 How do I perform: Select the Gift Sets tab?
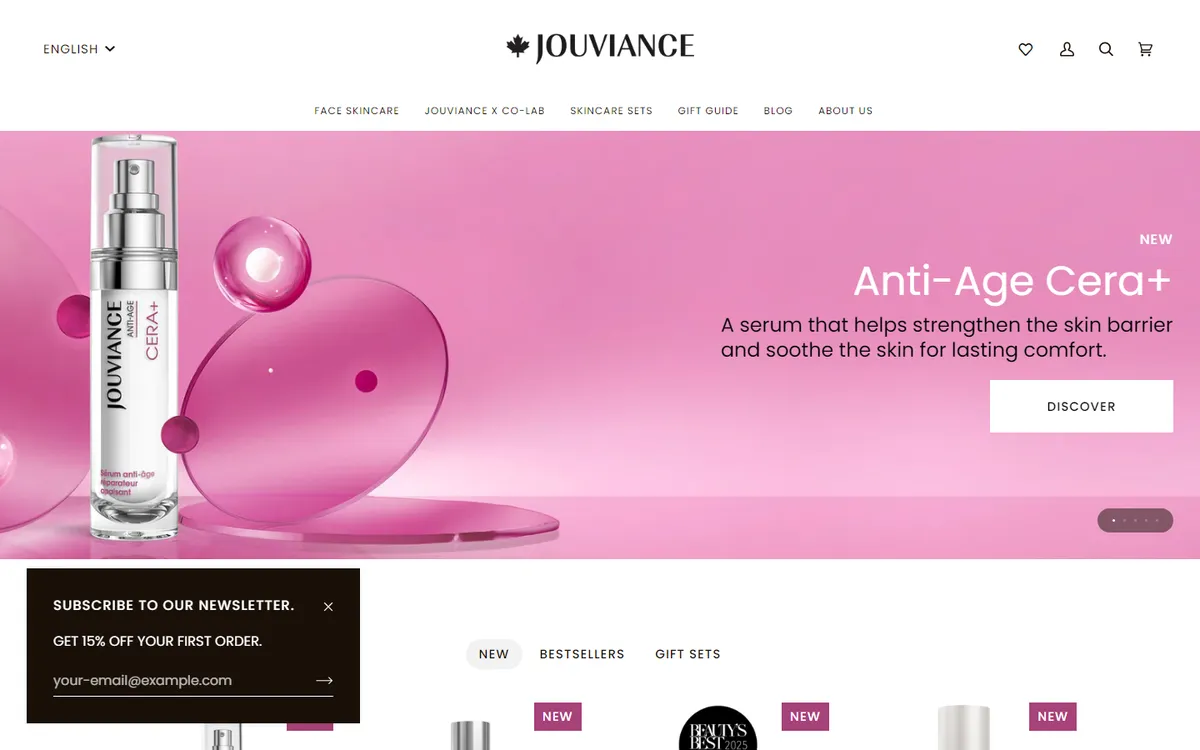pos(688,654)
